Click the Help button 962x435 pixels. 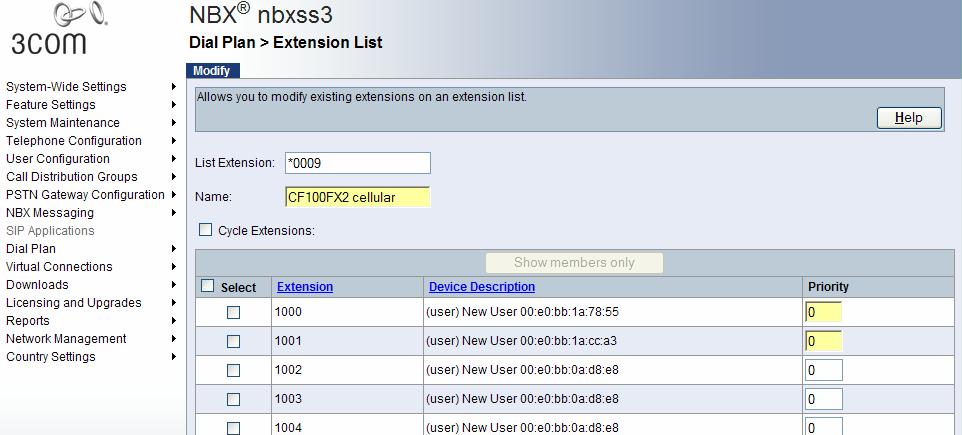tap(909, 118)
